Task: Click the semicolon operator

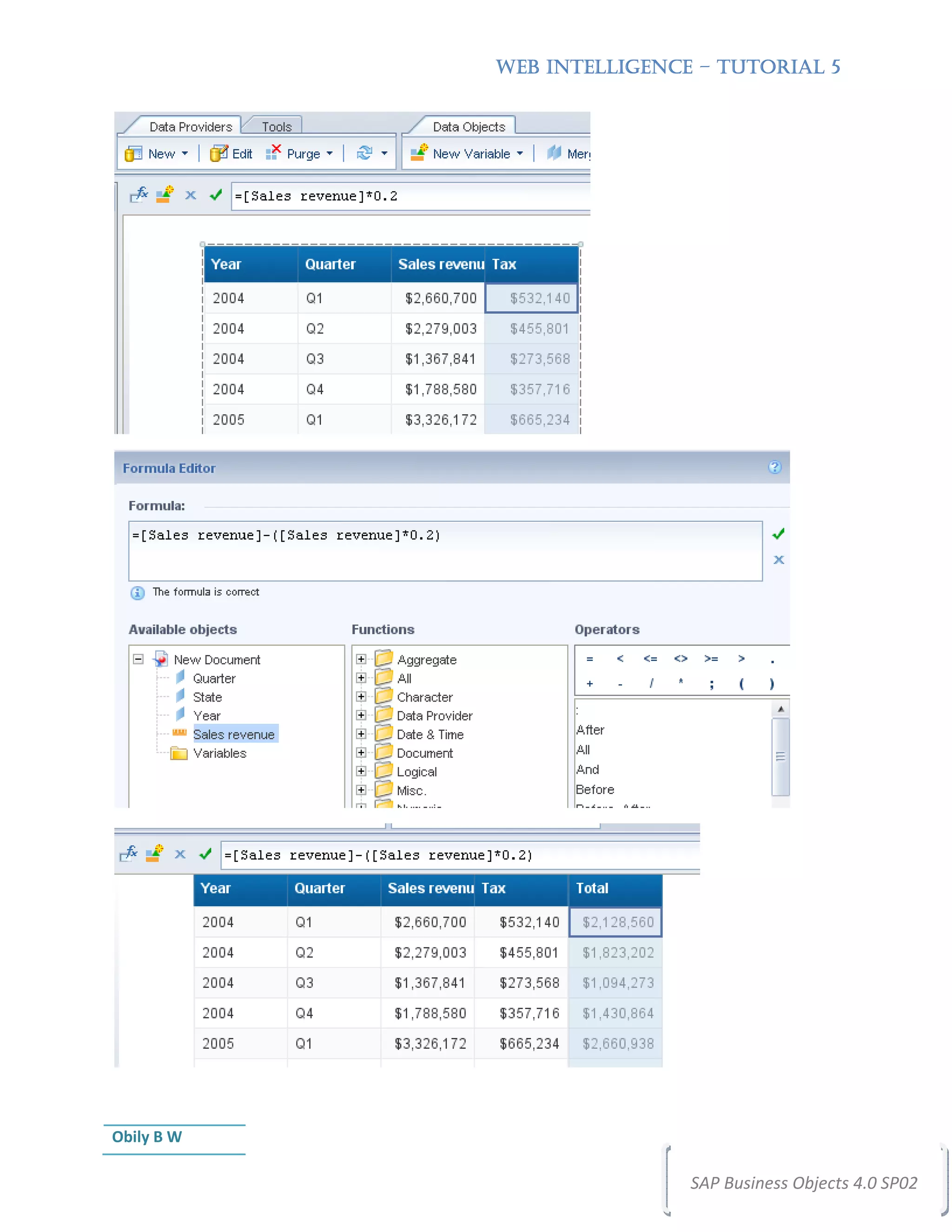Action: 711,684
